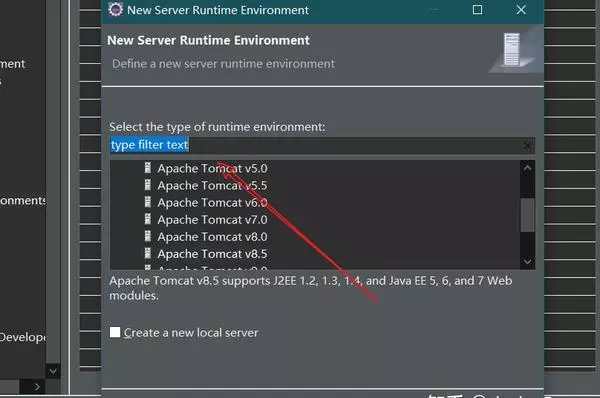600x398 pixels.
Task: Click the left panel scroll right arrow
Action: (37, 387)
